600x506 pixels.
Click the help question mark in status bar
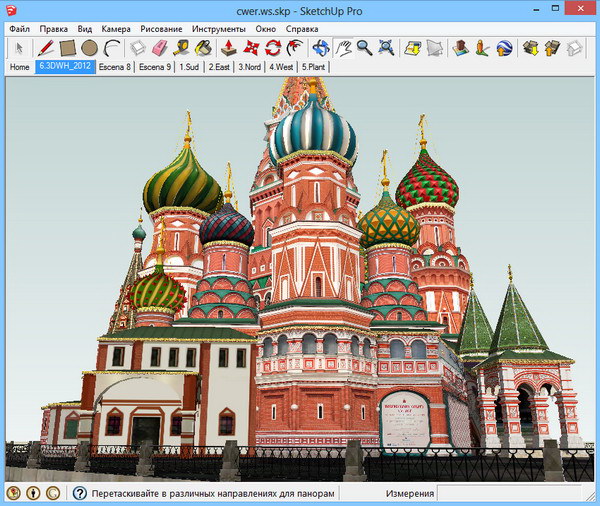pyautogui.click(x=80, y=493)
